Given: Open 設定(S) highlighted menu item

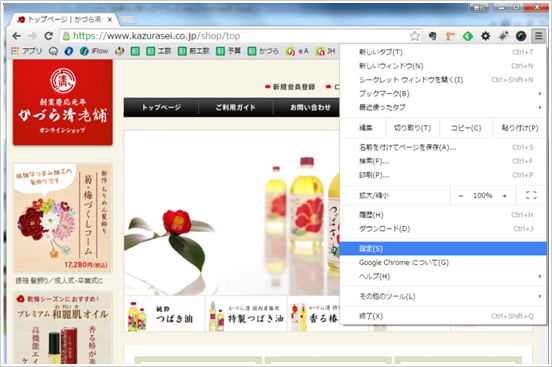Looking at the screenshot, I should point(443,249).
